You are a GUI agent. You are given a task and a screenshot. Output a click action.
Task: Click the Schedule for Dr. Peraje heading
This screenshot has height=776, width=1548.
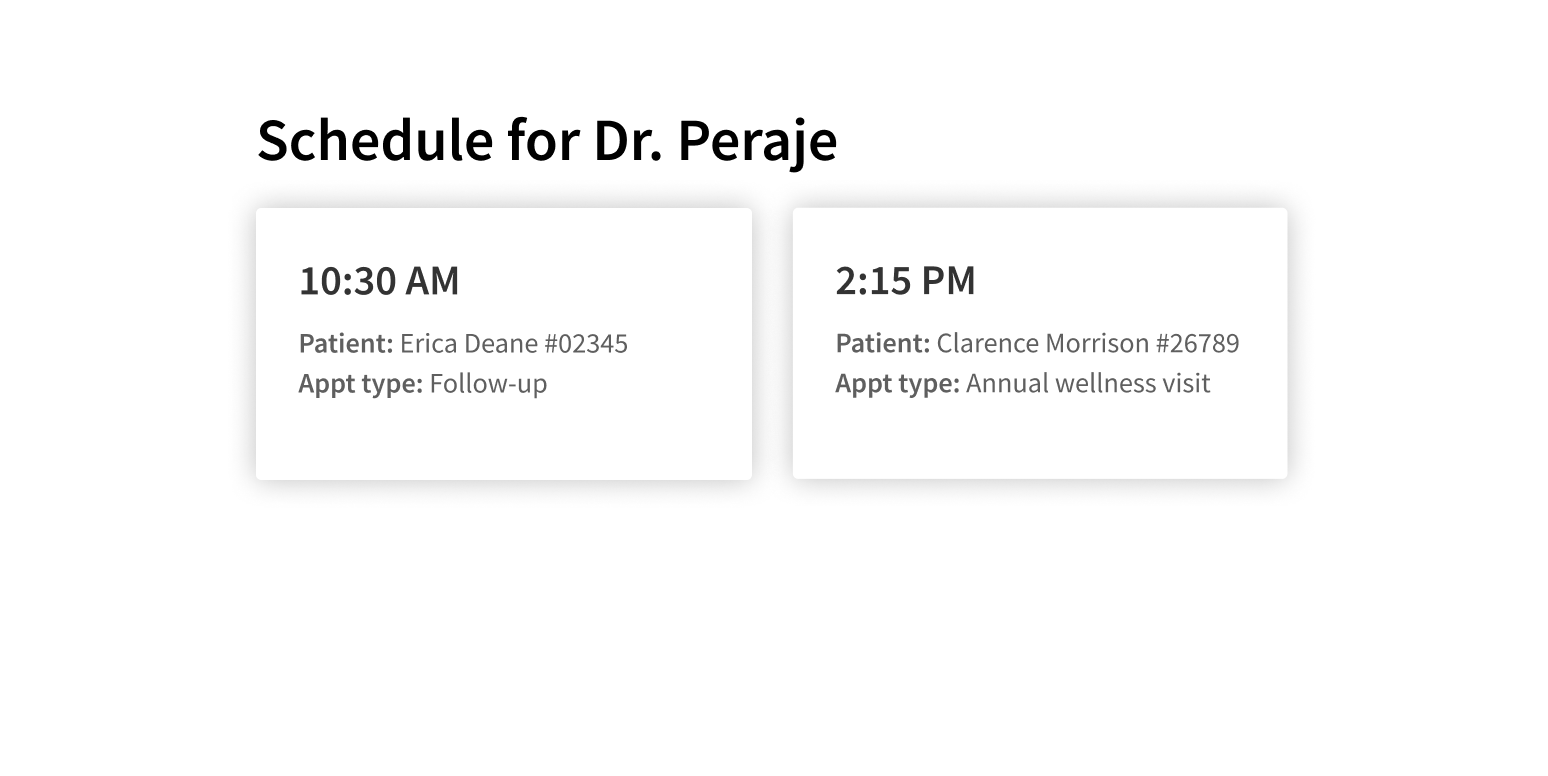(547, 140)
